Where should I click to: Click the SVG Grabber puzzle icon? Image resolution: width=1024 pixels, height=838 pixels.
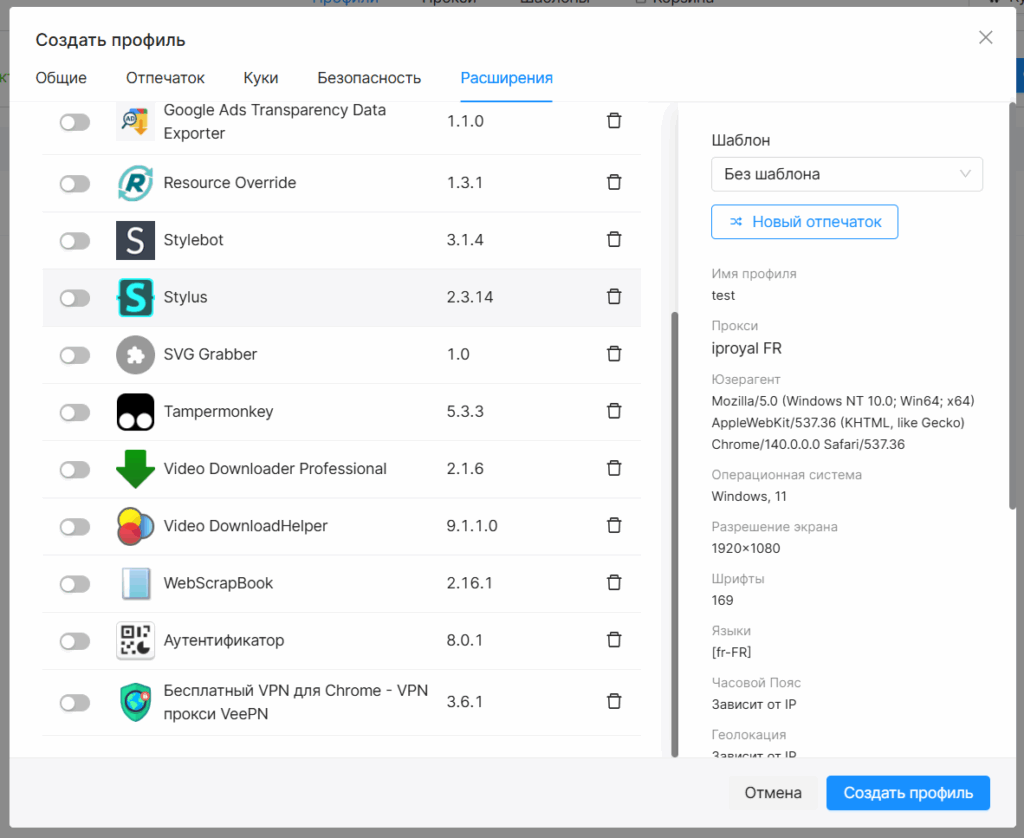[135, 355]
